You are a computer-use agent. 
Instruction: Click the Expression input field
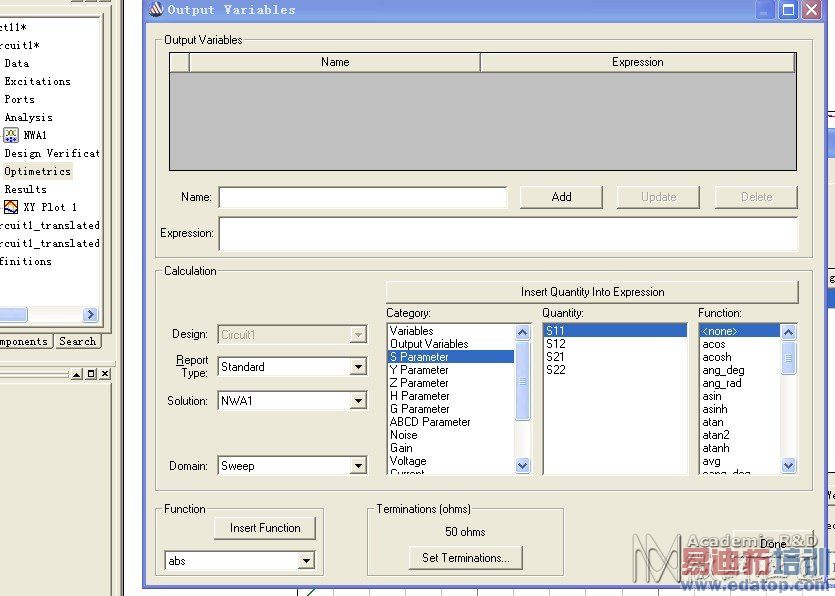pyautogui.click(x=508, y=233)
